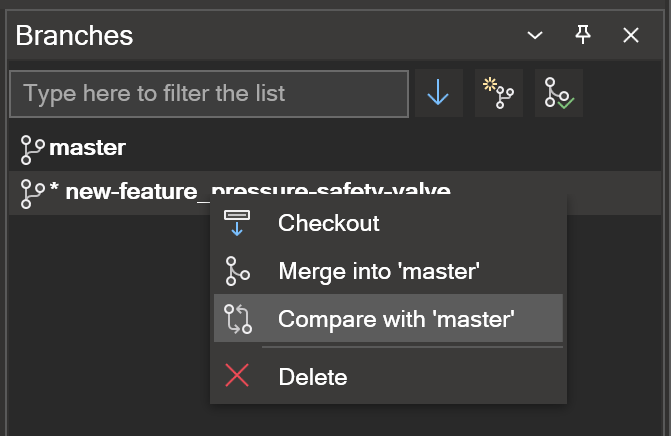Choose Checkout from the context menu

point(329,223)
